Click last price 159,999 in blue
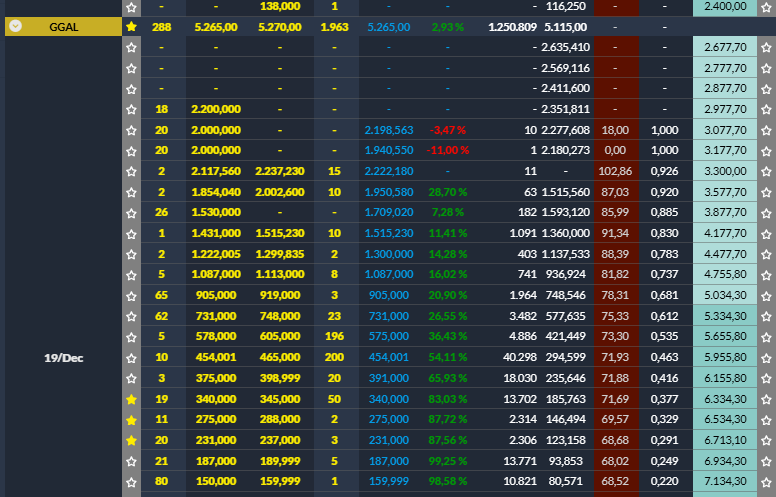 388,482
